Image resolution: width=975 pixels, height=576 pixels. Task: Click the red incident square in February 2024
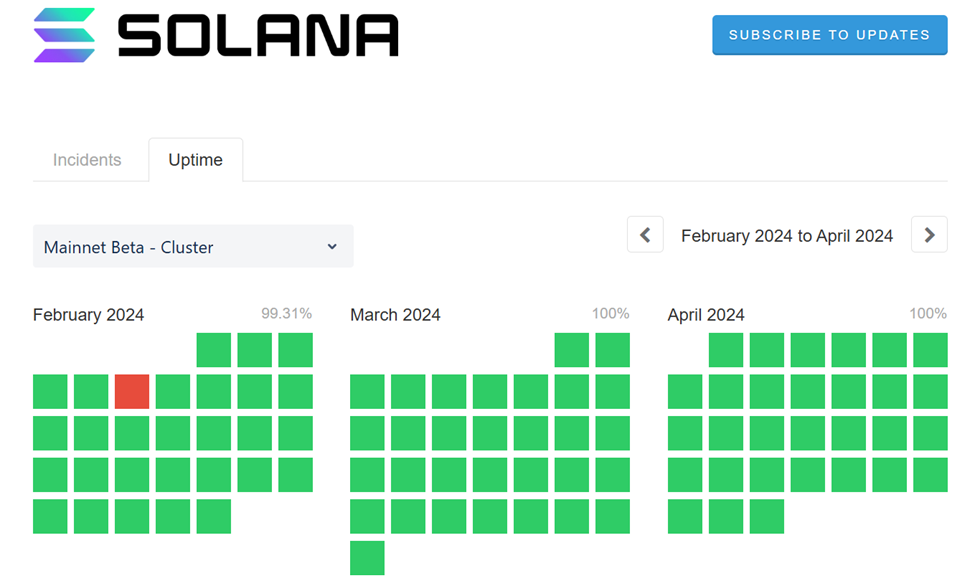pos(131,391)
